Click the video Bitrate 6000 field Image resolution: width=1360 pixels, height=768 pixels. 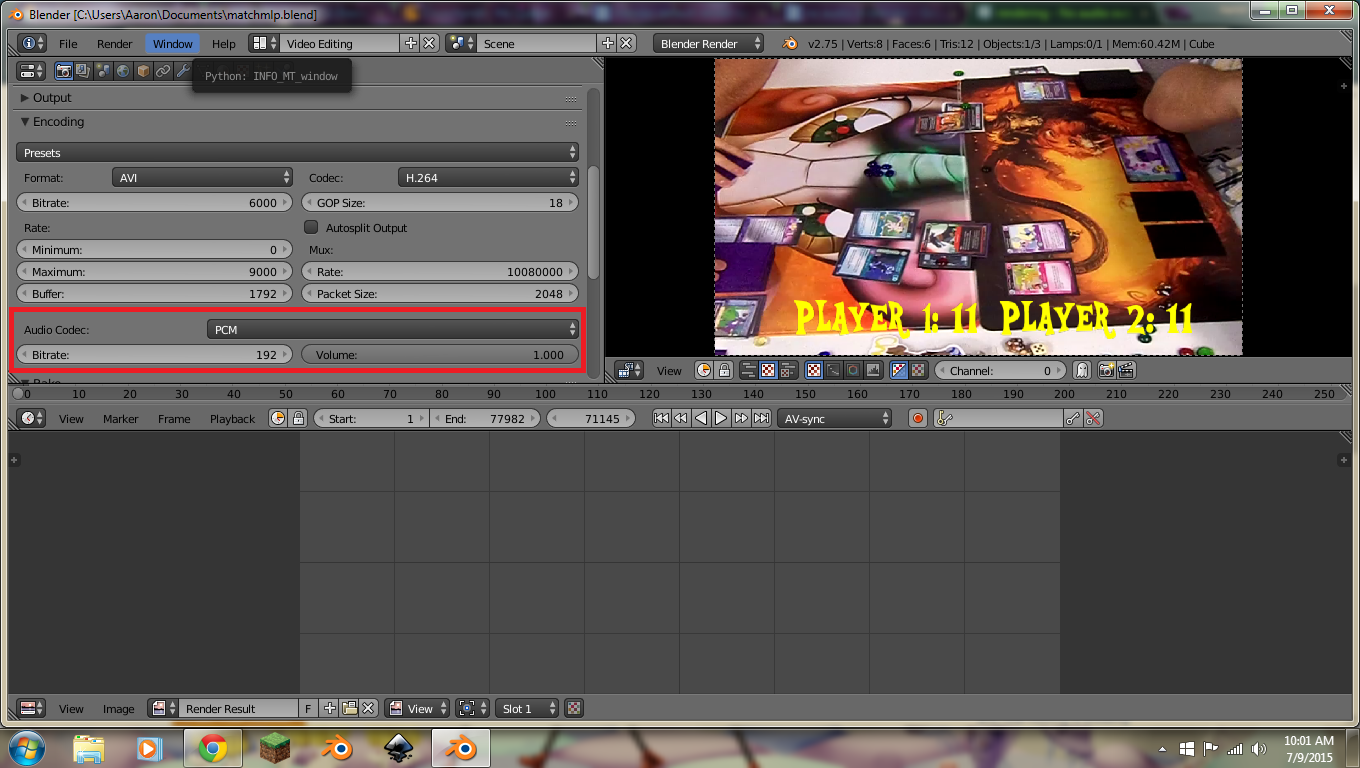coord(155,202)
